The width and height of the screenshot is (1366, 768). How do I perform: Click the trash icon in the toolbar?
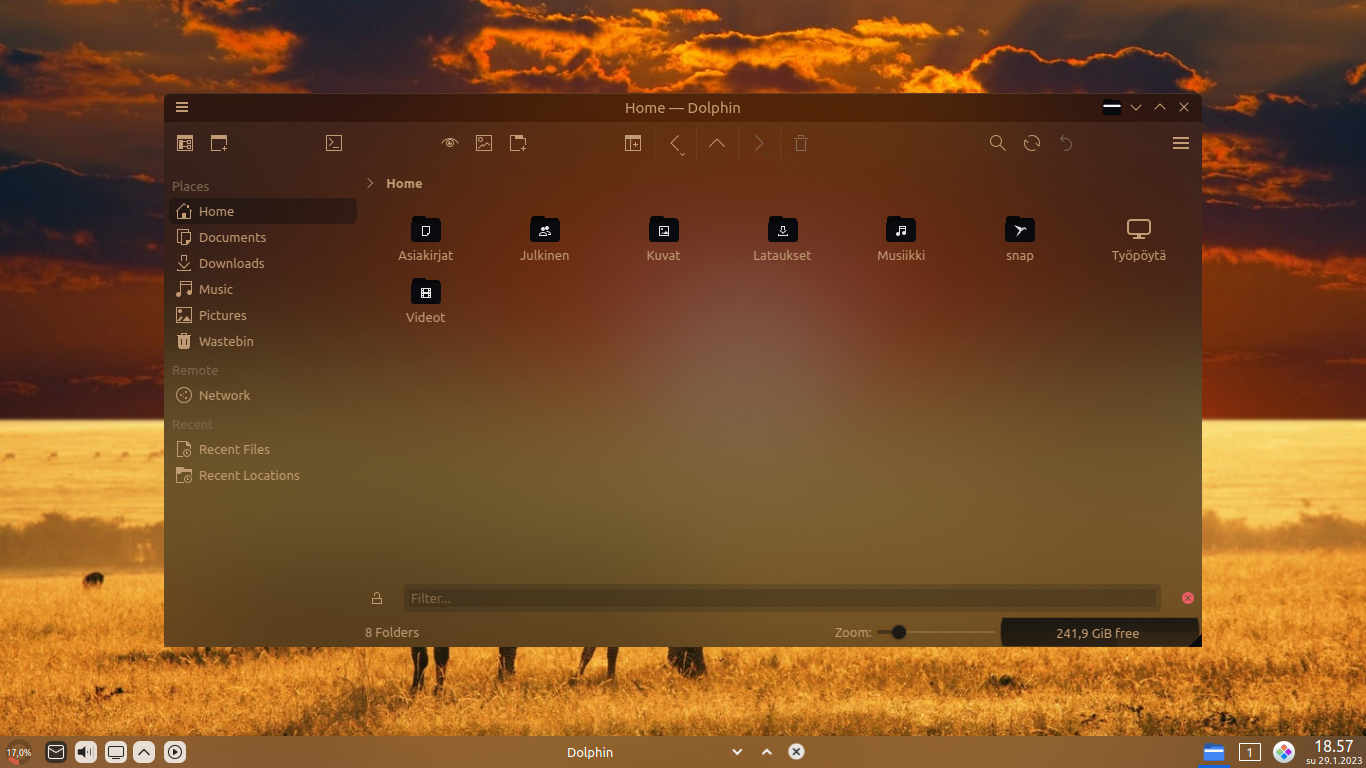point(801,143)
